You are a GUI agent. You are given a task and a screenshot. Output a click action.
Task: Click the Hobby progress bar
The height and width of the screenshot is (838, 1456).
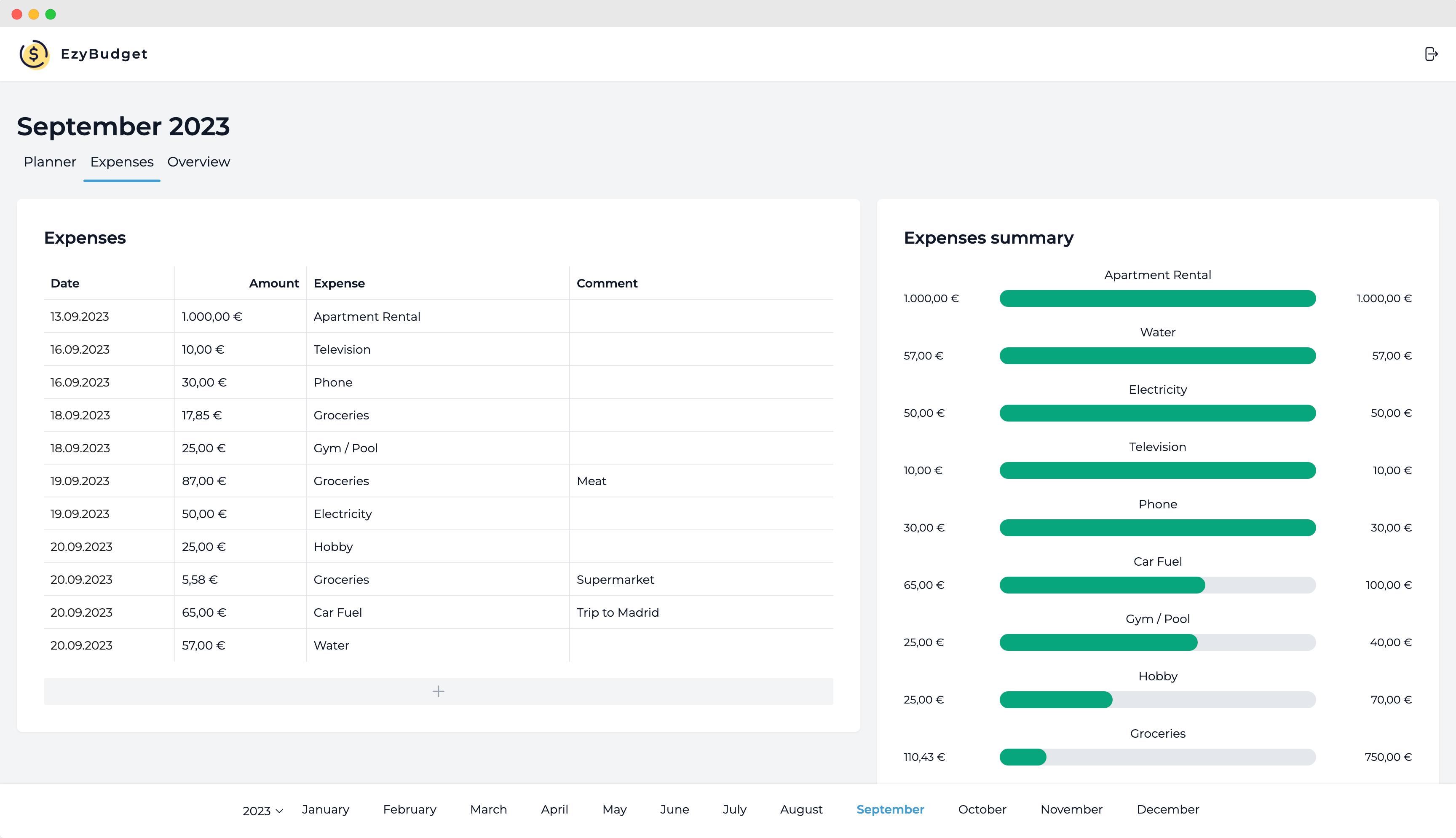[1157, 700]
